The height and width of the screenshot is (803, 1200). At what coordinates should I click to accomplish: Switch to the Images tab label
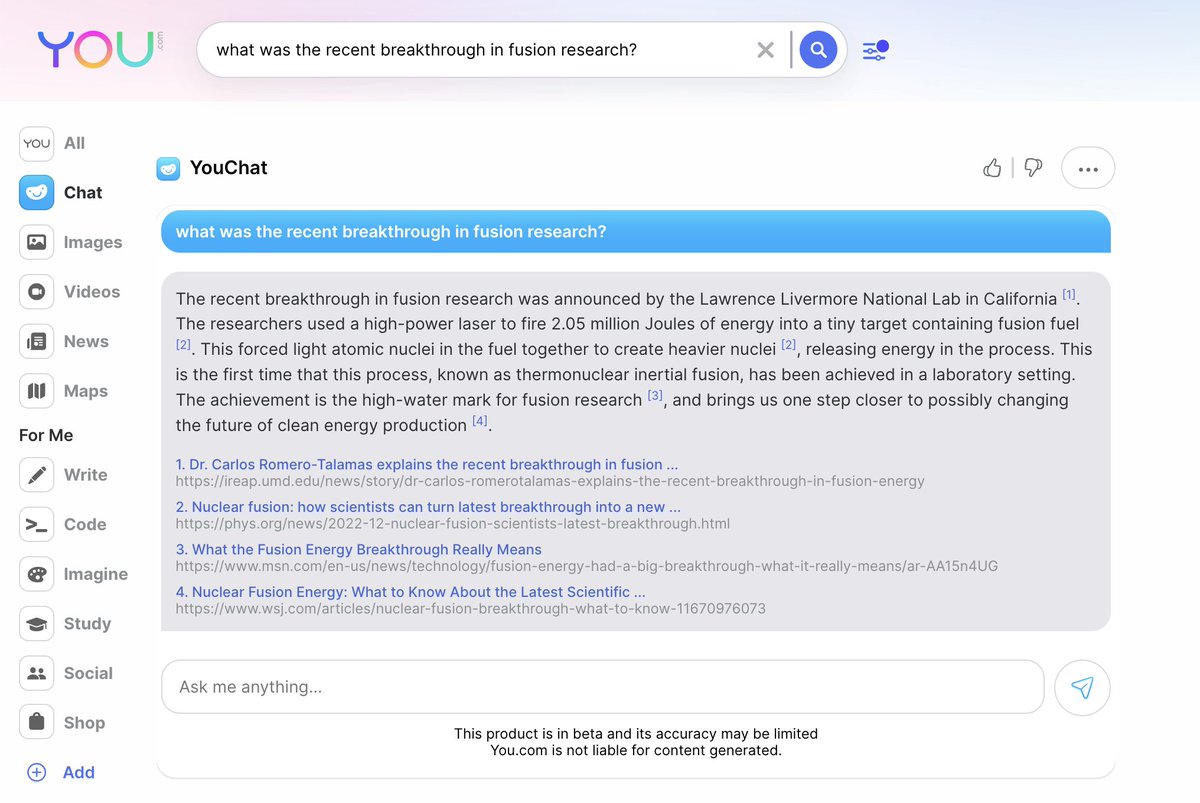click(93, 242)
